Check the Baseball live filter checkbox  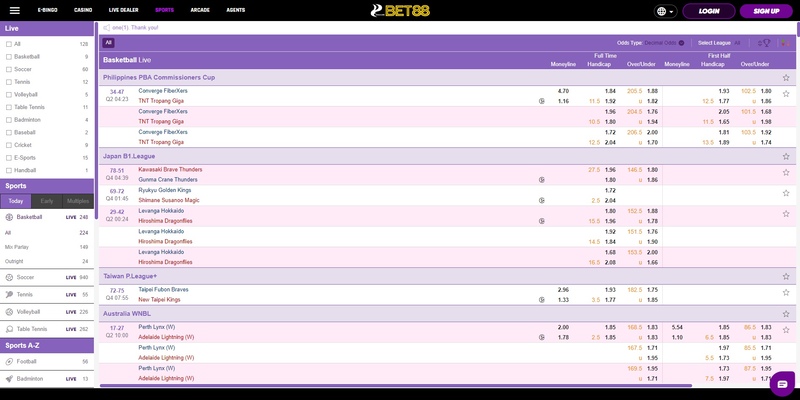[x=9, y=133]
